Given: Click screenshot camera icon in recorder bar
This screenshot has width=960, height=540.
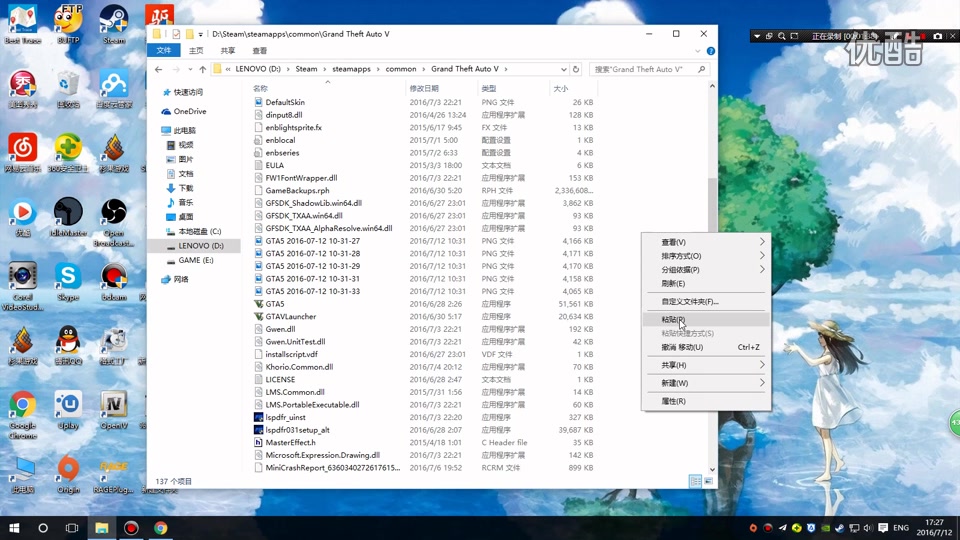Looking at the screenshot, I should [x=937, y=36].
